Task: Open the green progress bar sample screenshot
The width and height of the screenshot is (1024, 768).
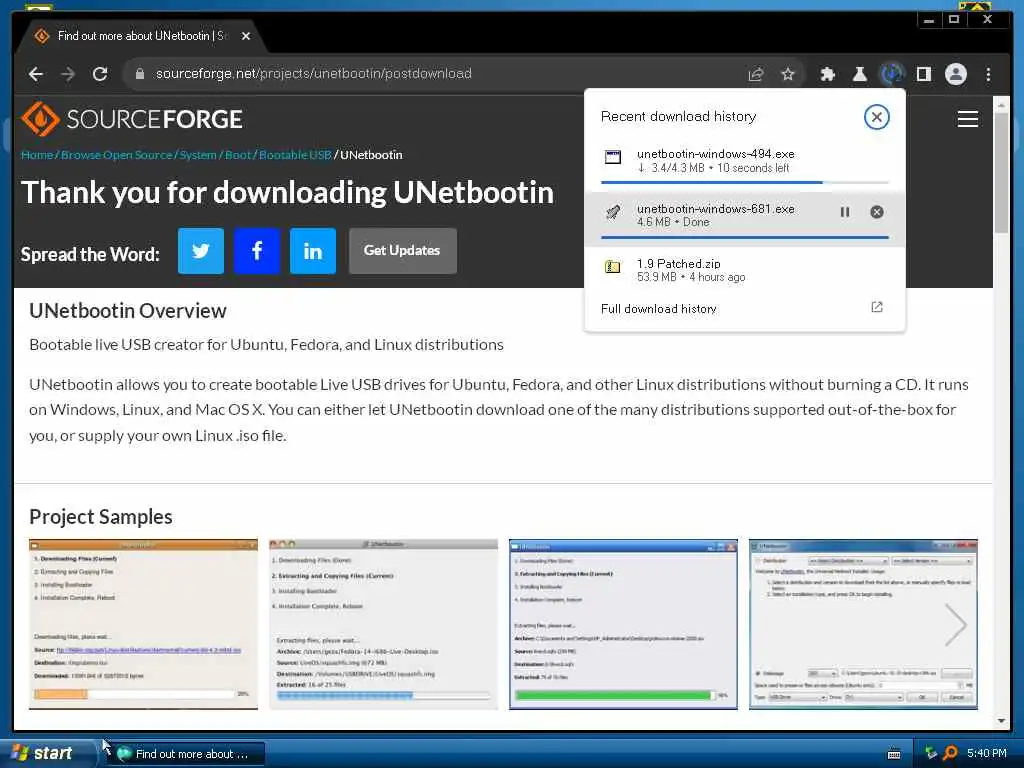Action: (x=623, y=624)
